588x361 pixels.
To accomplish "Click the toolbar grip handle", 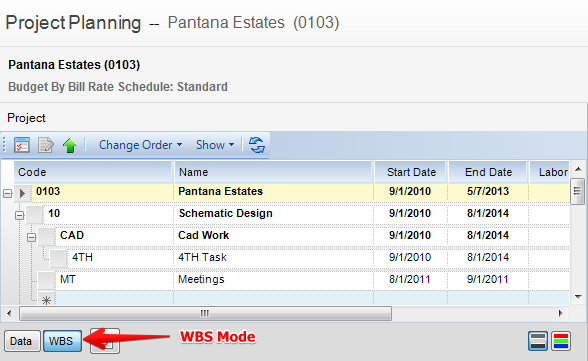I will (x=4, y=145).
